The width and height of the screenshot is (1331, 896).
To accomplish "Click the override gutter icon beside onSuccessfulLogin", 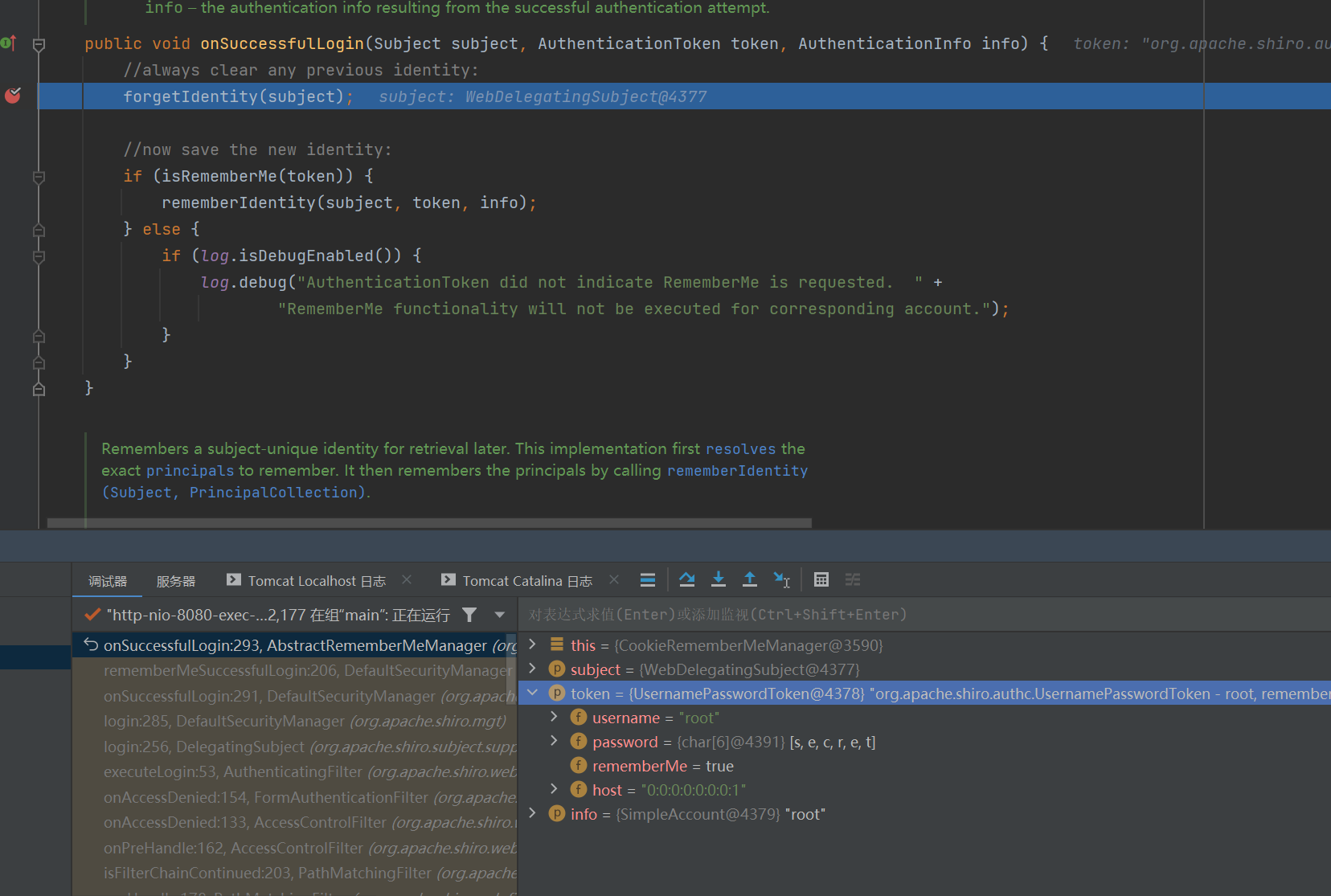I will [9, 43].
